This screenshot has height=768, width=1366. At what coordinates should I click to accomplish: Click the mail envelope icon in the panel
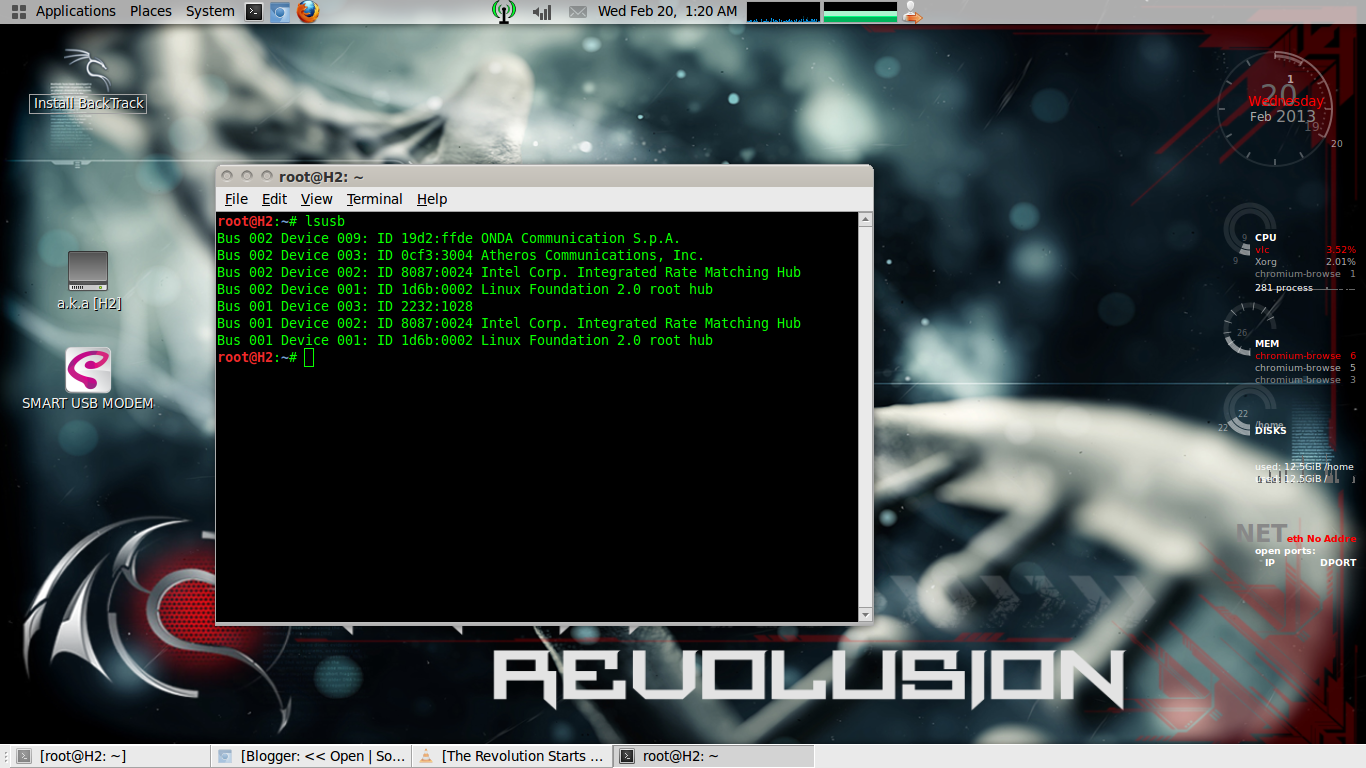[x=577, y=12]
